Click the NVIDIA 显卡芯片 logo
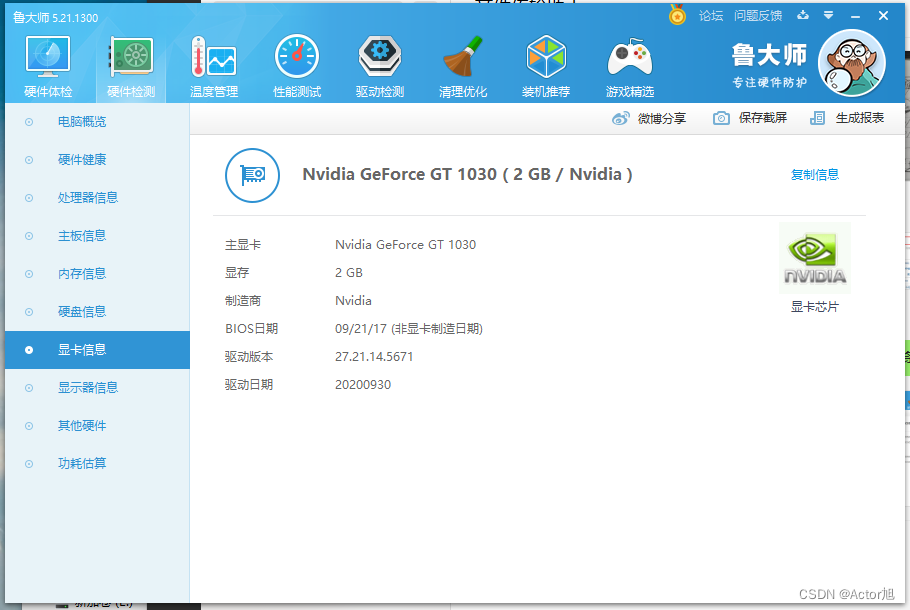This screenshot has height=610, width=910. [x=815, y=258]
